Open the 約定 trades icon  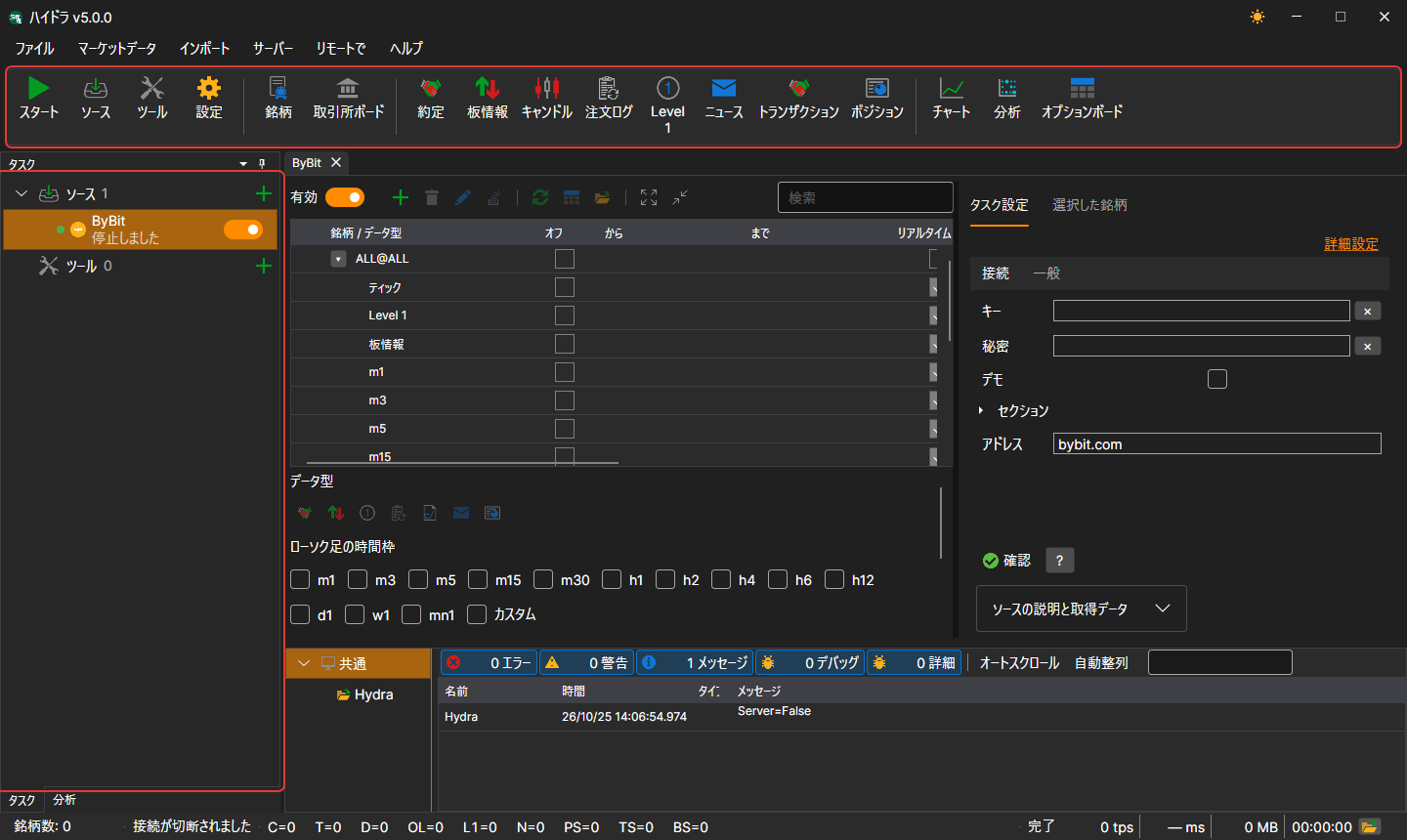pos(431,88)
